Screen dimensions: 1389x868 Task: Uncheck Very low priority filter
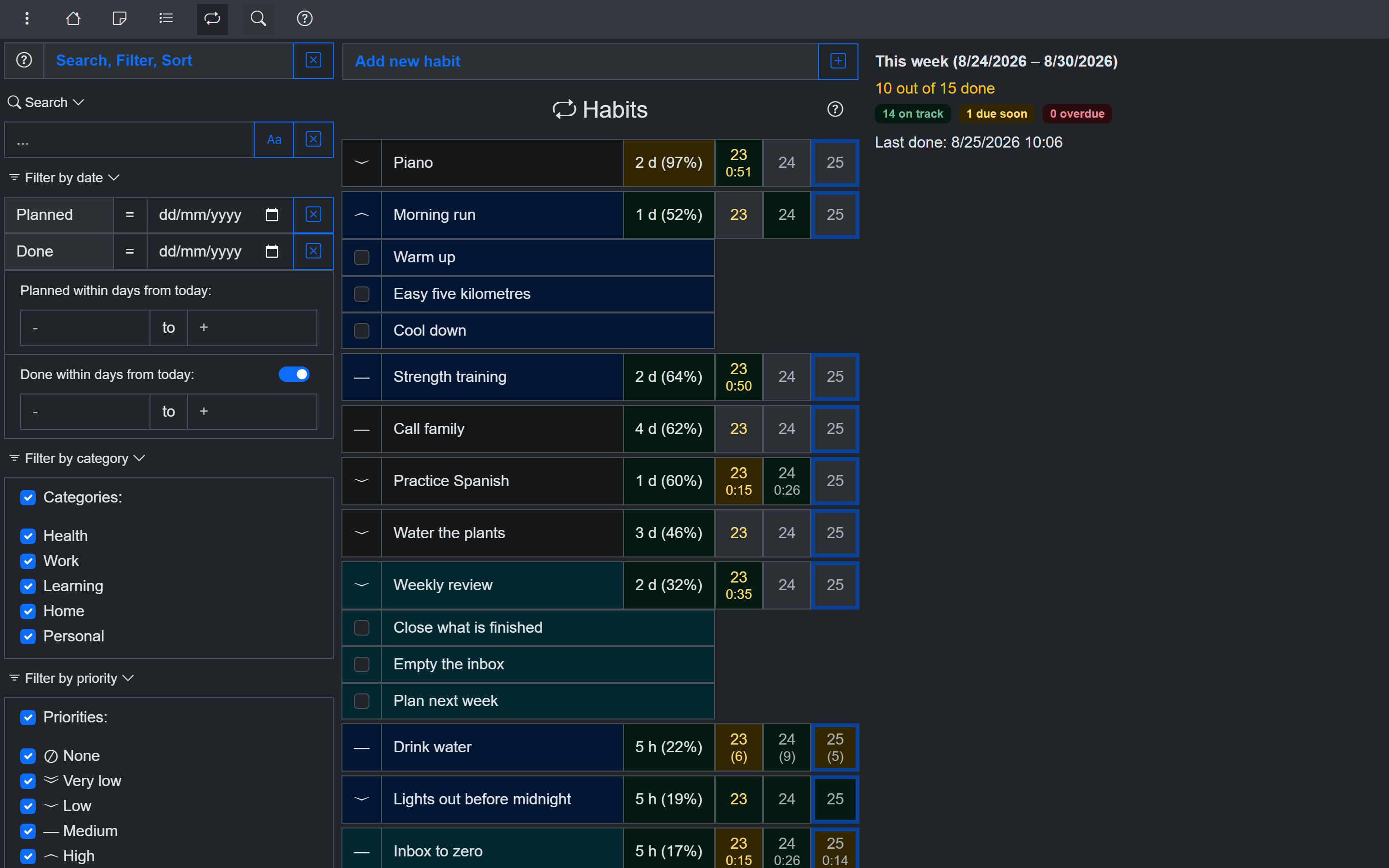pos(28,781)
